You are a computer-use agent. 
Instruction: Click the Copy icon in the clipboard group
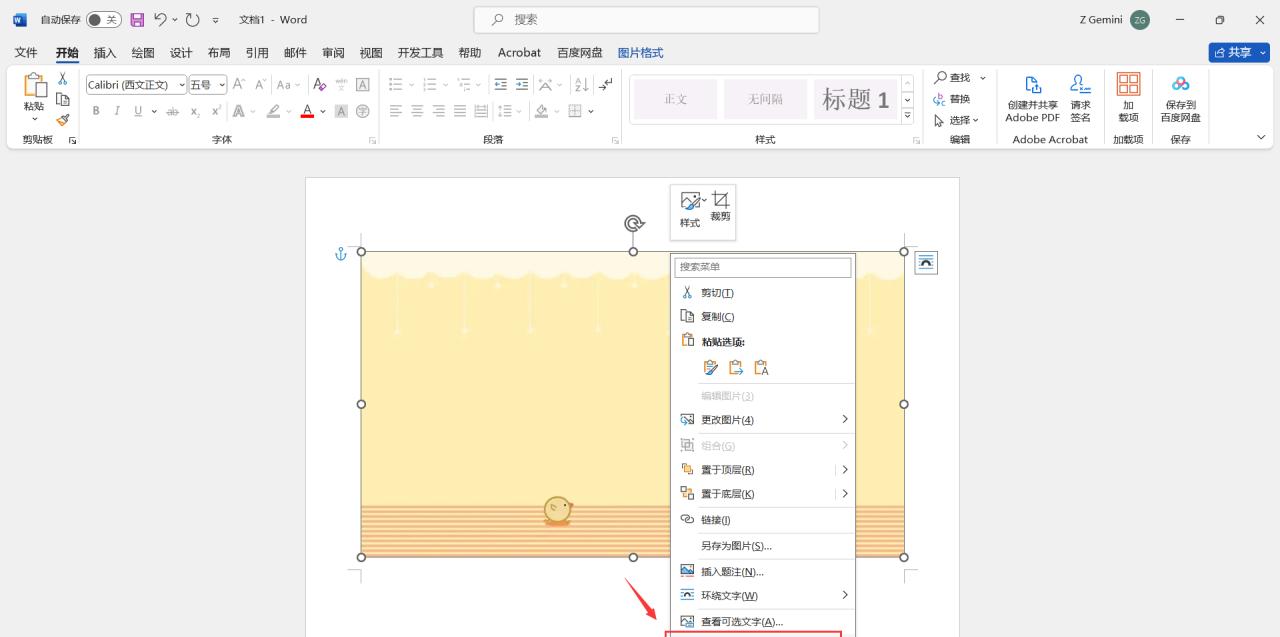(62, 99)
